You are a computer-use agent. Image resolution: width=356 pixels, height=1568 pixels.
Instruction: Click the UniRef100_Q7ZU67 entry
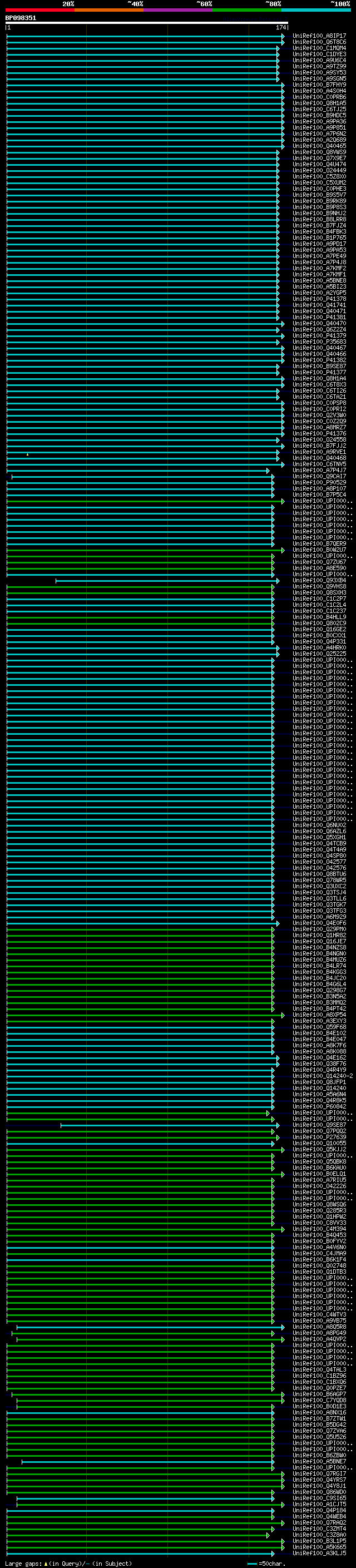319,562
